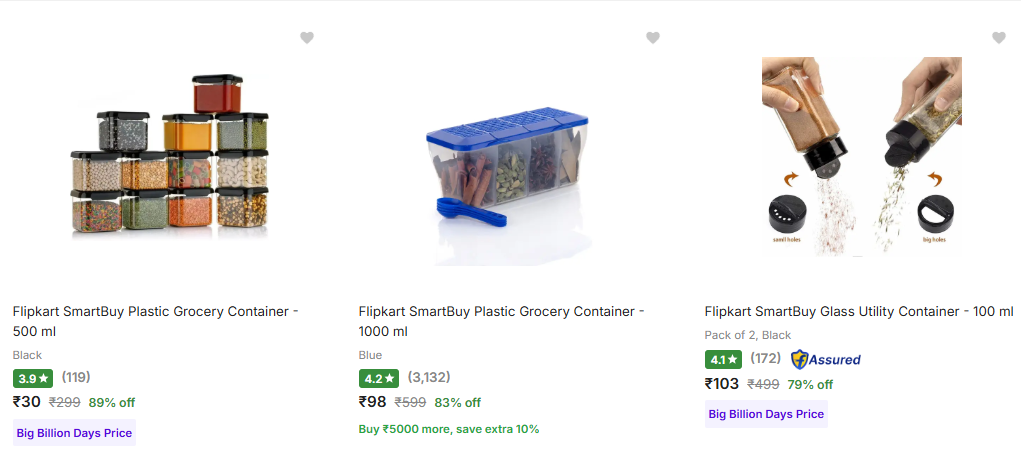1021x456 pixels.
Task: Open Flipkart SmartBuy Glass Utility Container 100 ml
Action: 858,312
